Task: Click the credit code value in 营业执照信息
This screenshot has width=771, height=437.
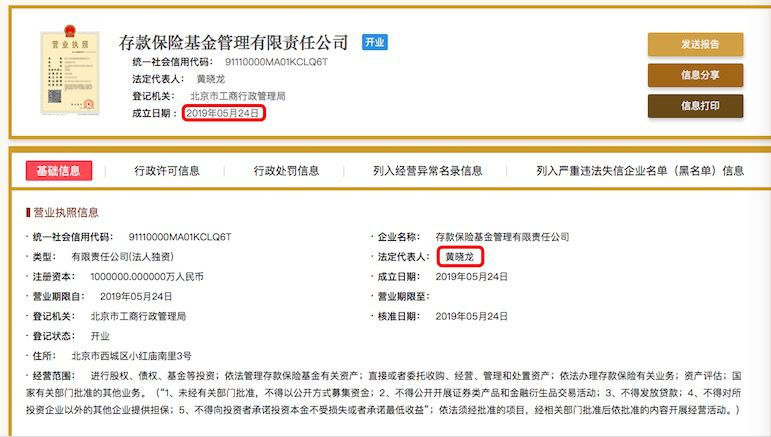Action: point(180,237)
